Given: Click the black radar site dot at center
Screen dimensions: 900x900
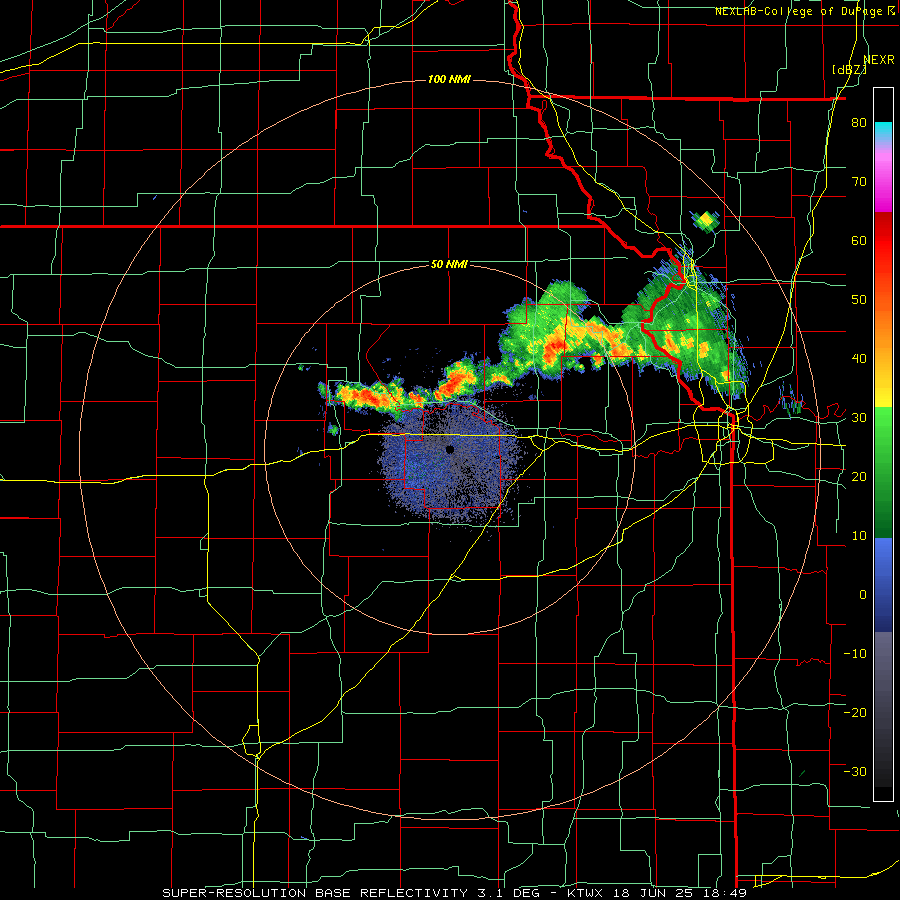Looking at the screenshot, I should pos(450,449).
